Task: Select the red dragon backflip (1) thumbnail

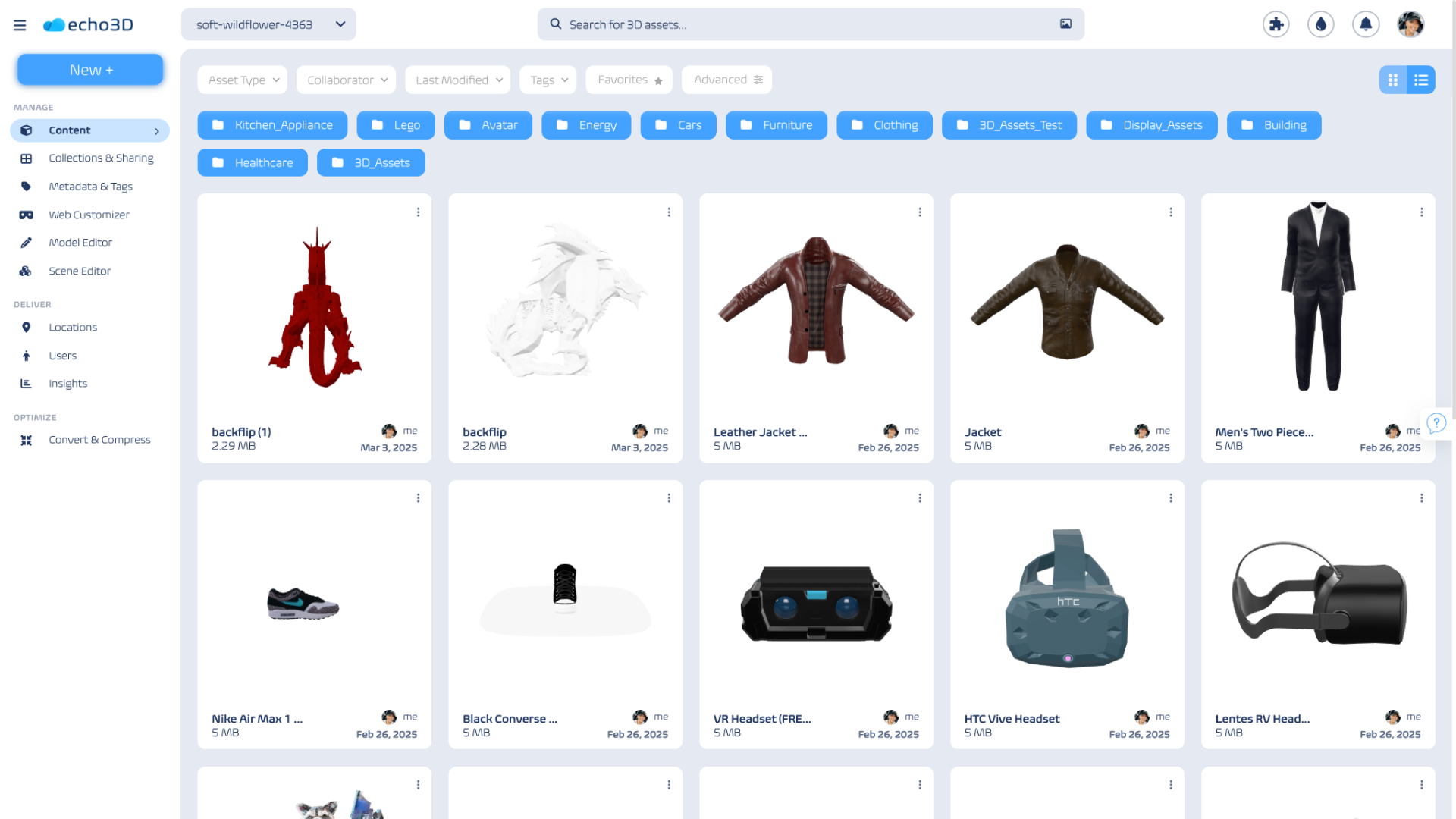Action: [x=315, y=307]
